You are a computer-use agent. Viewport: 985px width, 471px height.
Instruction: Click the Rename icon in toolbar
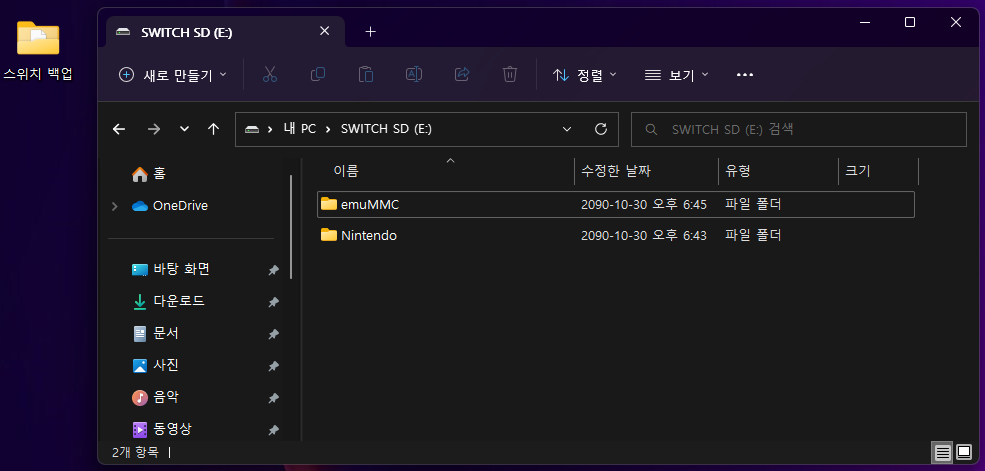(413, 75)
